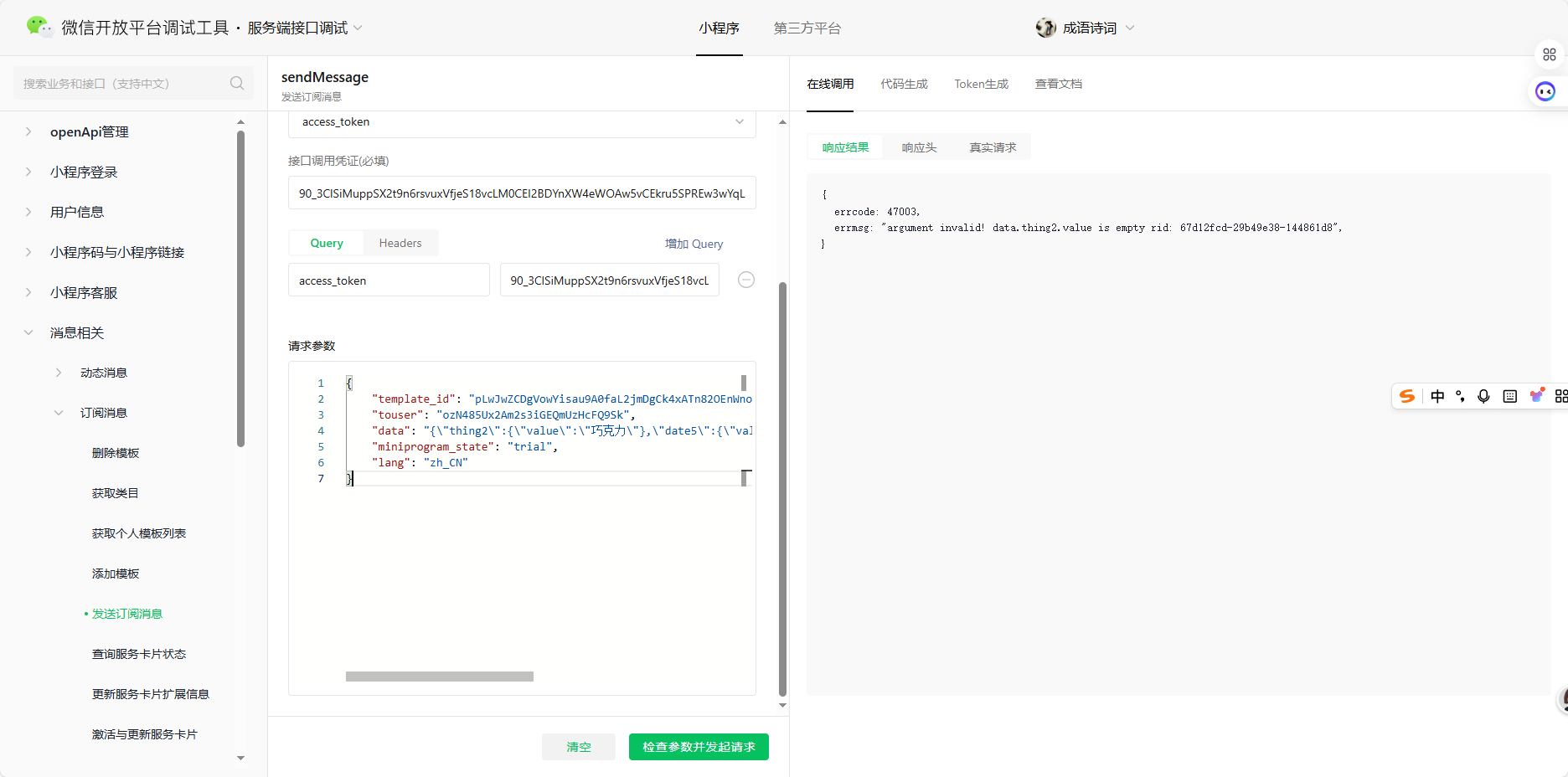Expand the 小程序码与小程序链接 category
The width and height of the screenshot is (1568, 777).
(x=28, y=252)
